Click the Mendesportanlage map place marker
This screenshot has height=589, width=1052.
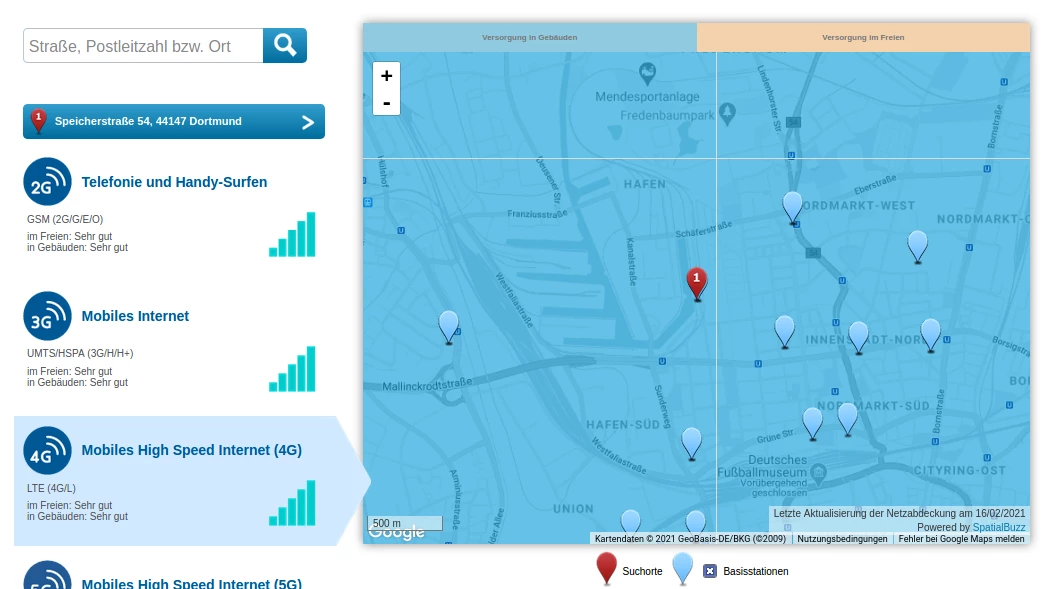coord(647,73)
